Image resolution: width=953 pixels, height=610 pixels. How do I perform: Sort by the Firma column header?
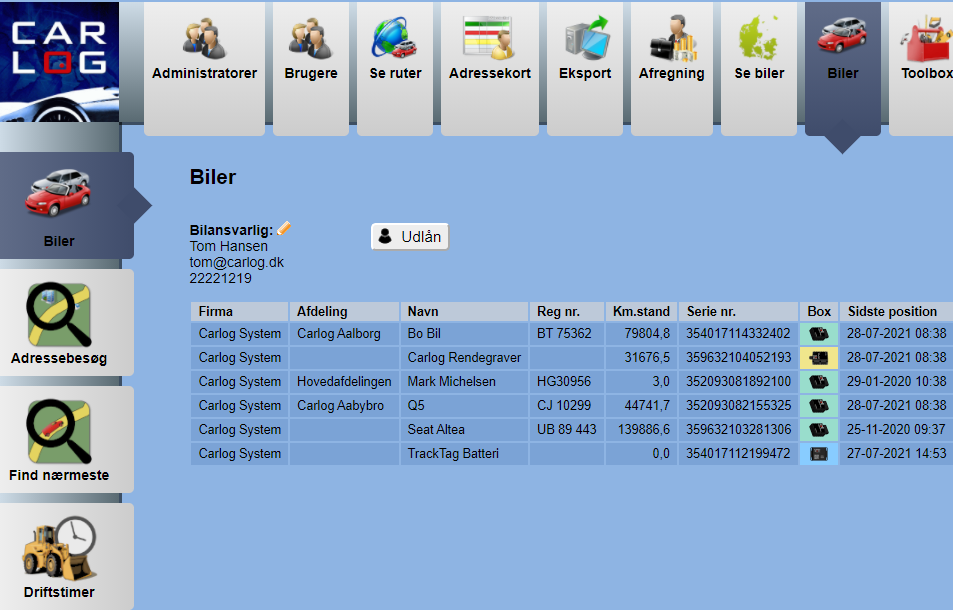tap(239, 312)
